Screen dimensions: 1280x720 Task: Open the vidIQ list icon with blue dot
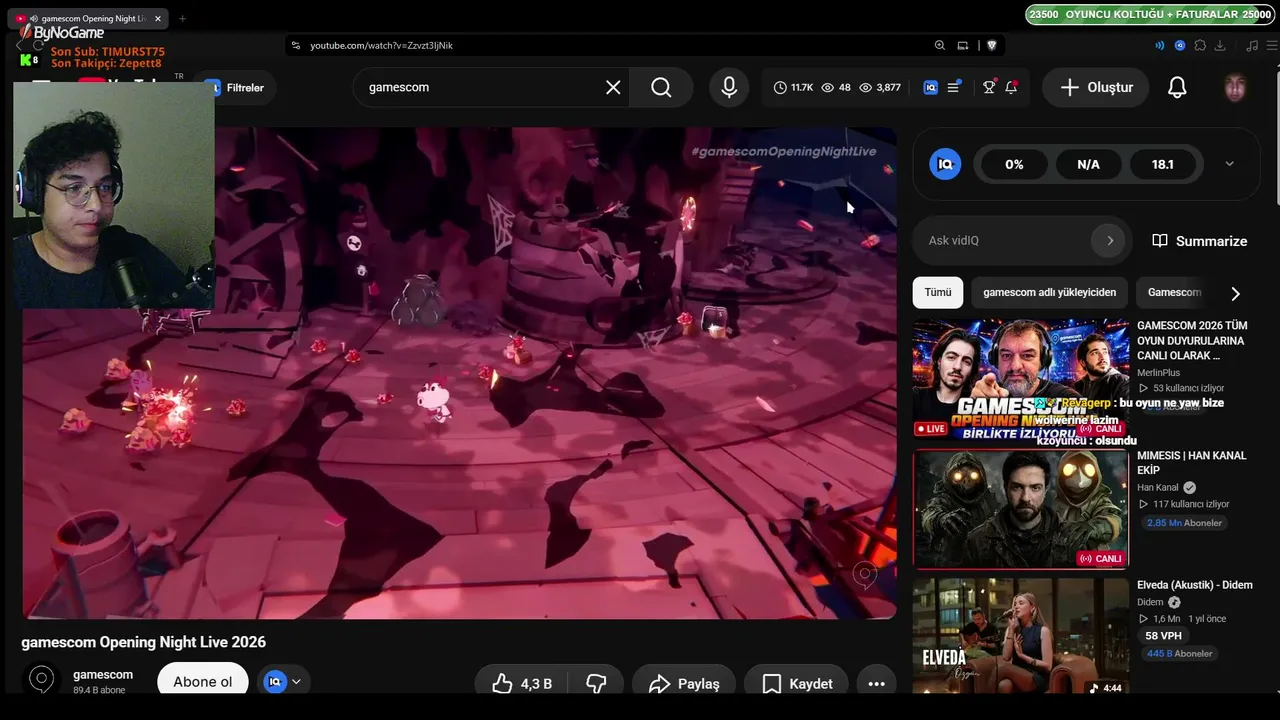tap(954, 88)
